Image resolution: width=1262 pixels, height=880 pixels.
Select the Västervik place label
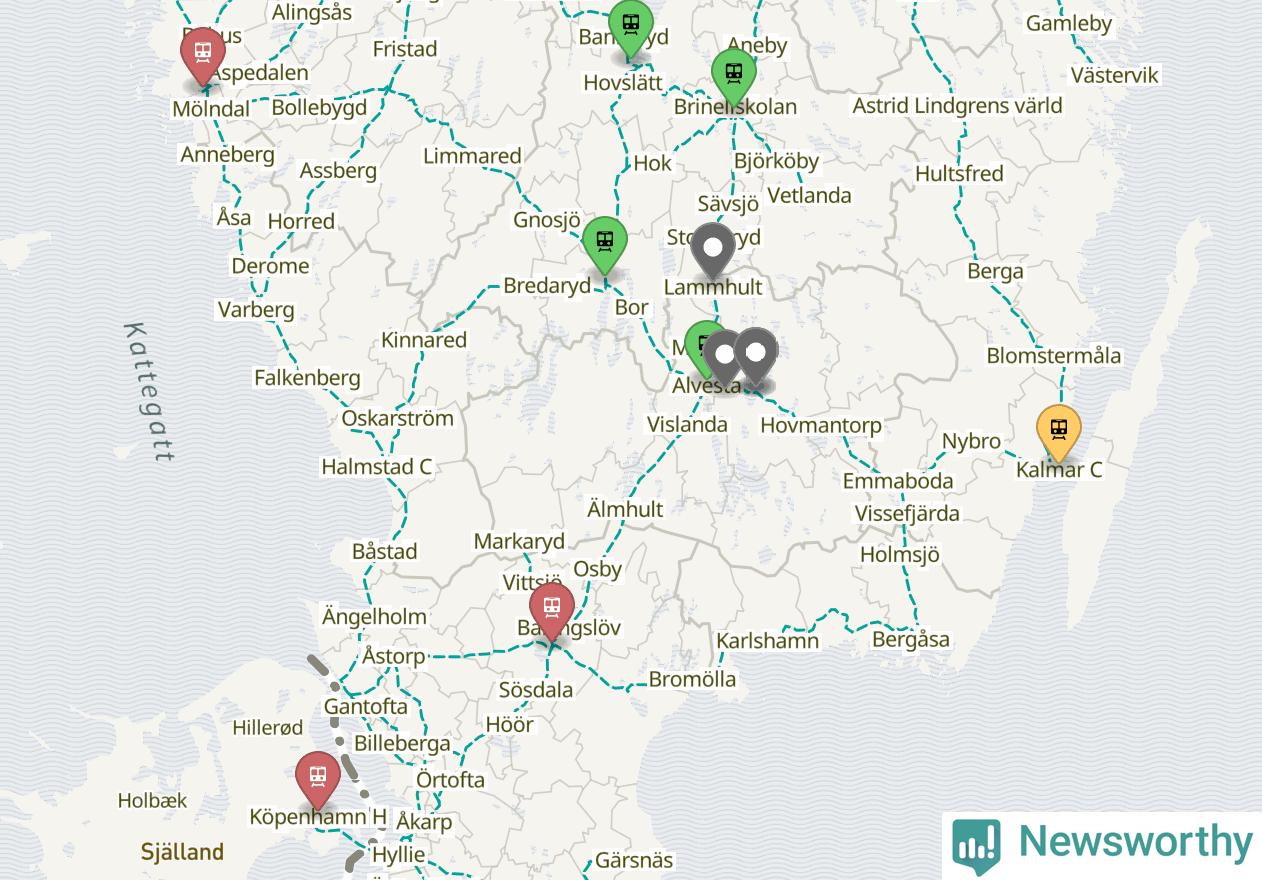pyautogui.click(x=1115, y=75)
